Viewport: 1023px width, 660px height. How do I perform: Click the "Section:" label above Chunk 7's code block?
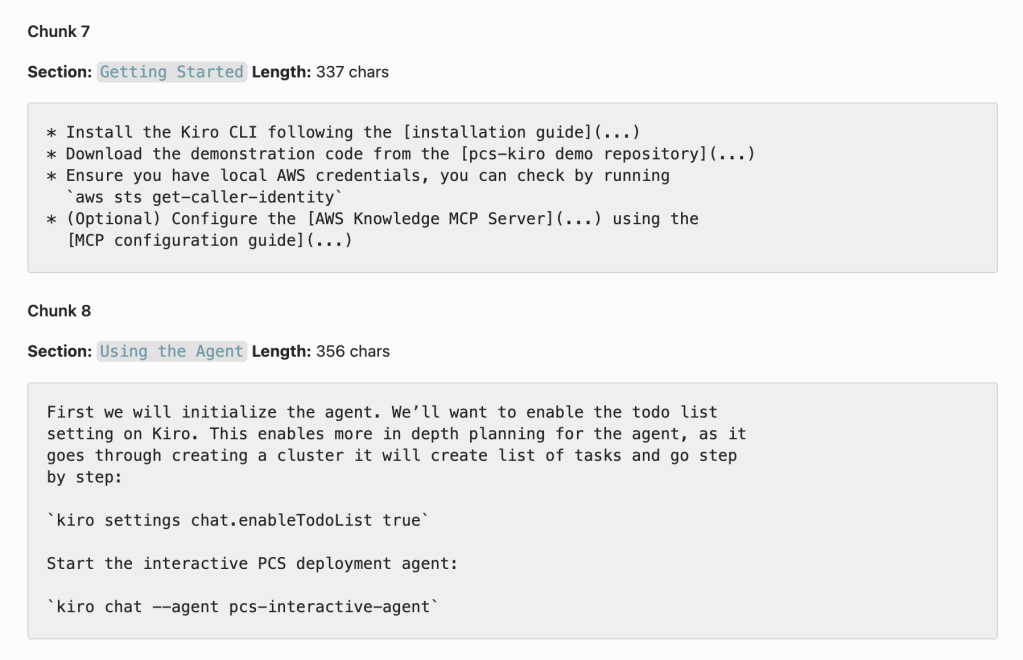coord(59,72)
